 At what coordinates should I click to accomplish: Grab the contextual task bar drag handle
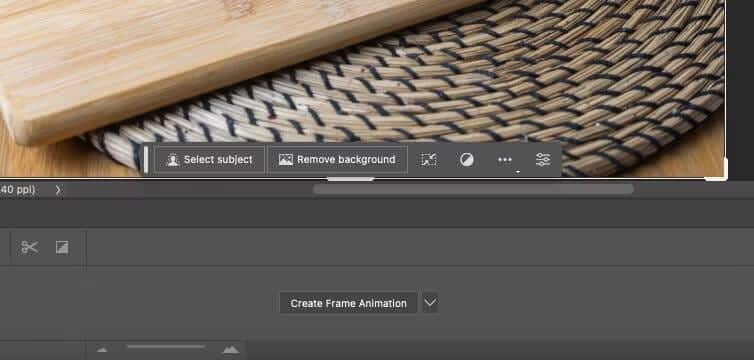coord(146,160)
